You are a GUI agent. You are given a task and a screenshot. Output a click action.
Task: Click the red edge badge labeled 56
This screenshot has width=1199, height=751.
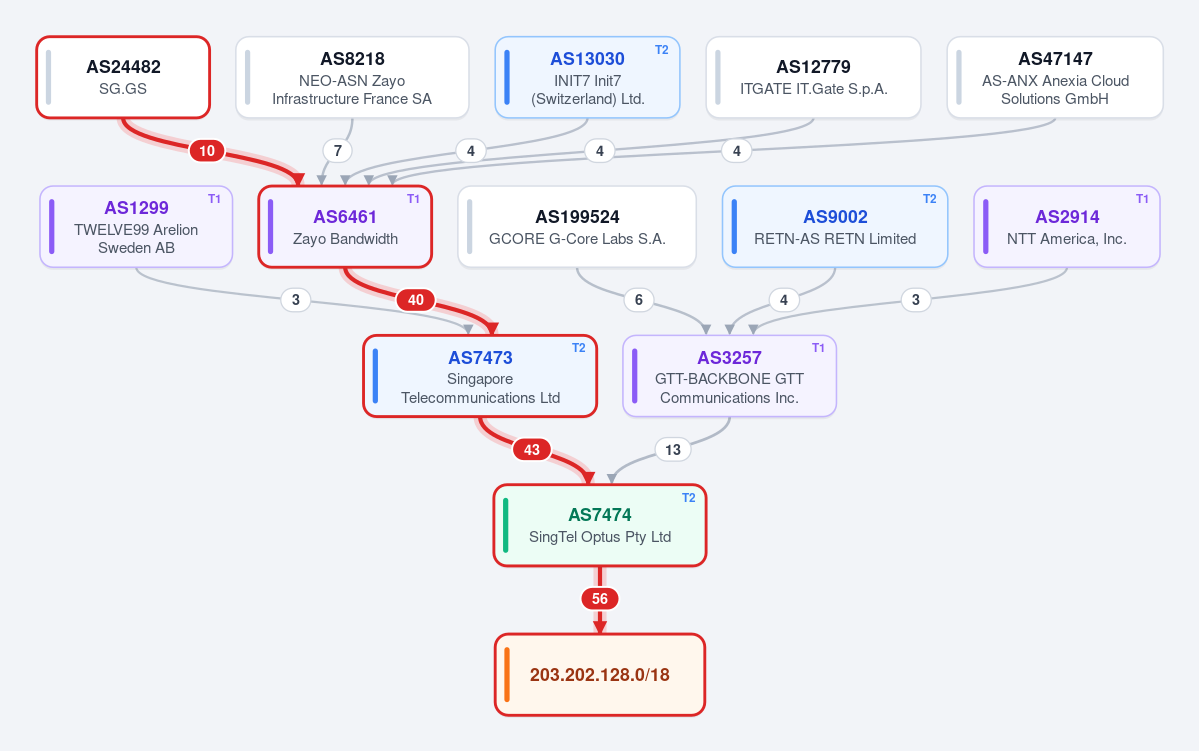600,599
